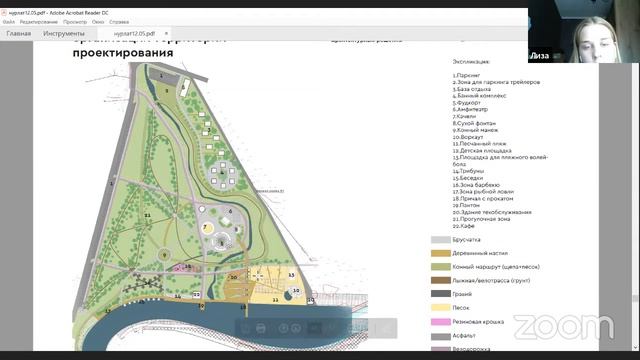Open the Окно menu
This screenshot has height=360, width=640.
98,22
